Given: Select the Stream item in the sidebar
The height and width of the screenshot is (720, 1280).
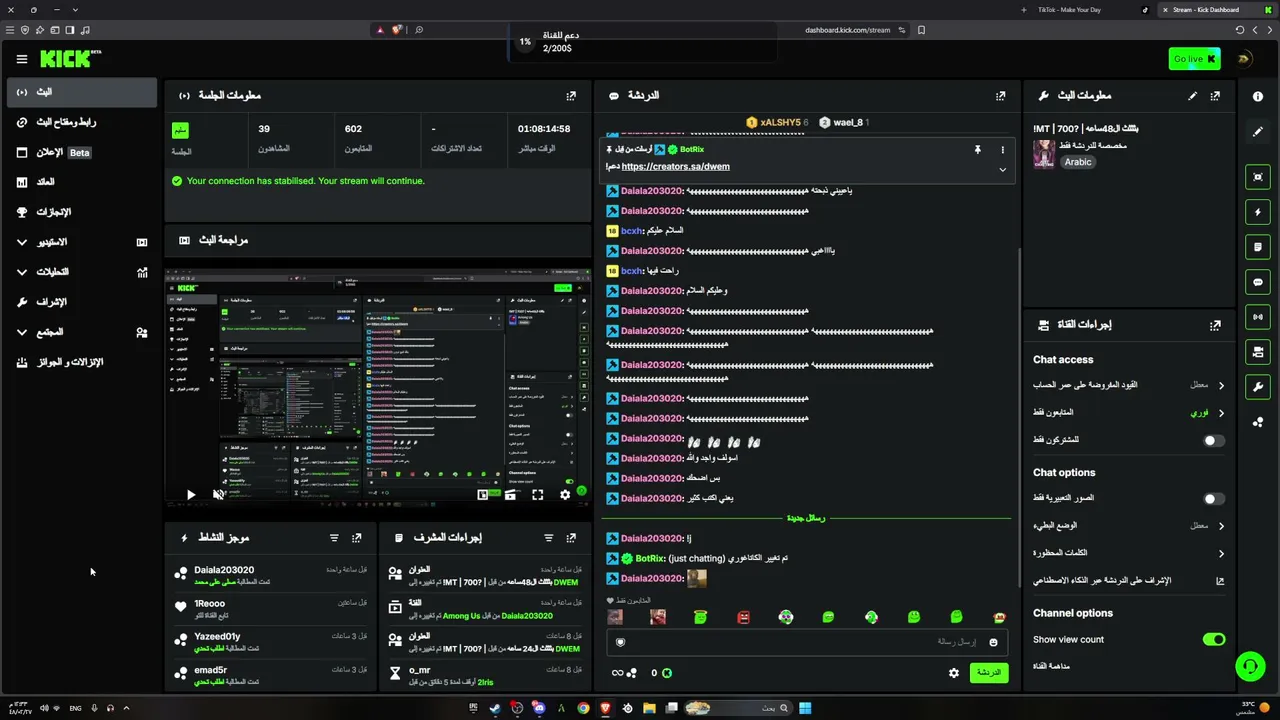Looking at the screenshot, I should 82,92.
